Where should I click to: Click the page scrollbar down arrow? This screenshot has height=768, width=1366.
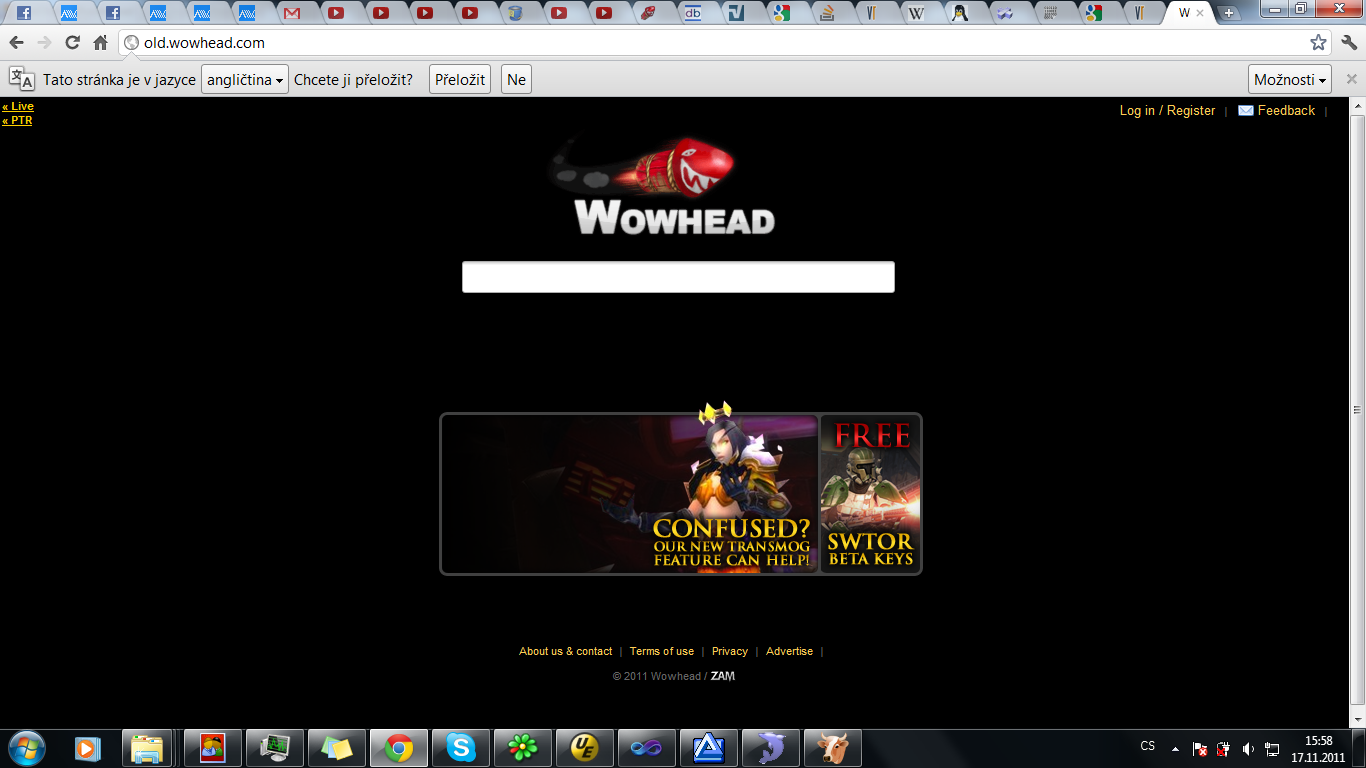[x=1357, y=720]
